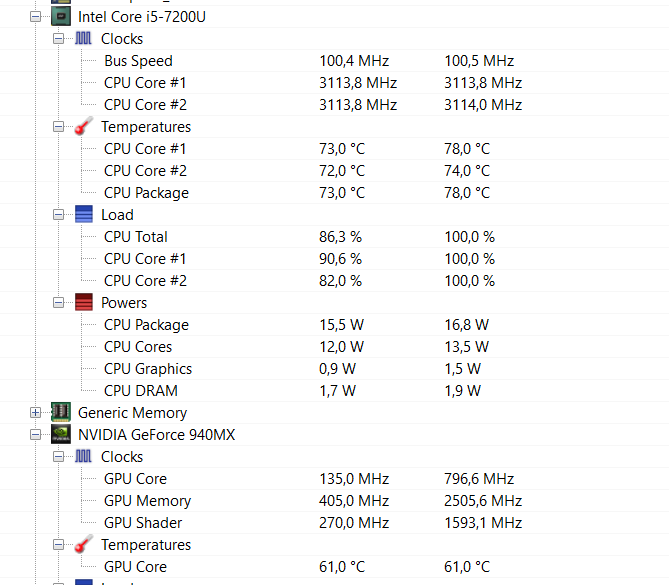Select the CPU Total load row
669x585 pixels.
pyautogui.click(x=136, y=237)
